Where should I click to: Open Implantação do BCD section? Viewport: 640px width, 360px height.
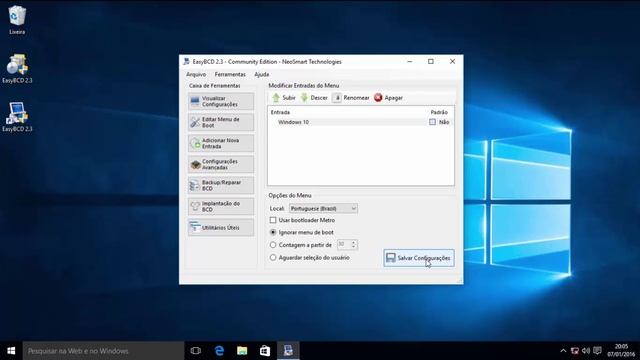point(221,207)
